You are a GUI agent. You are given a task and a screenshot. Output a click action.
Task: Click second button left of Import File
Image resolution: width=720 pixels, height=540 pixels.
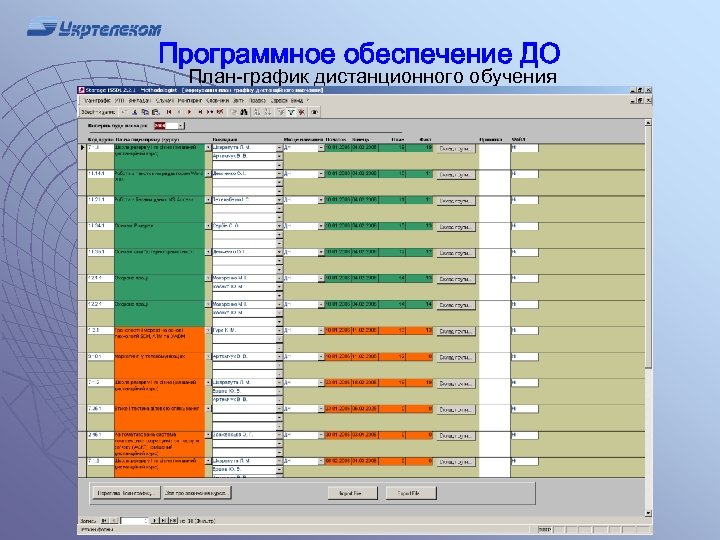[x=197, y=493]
